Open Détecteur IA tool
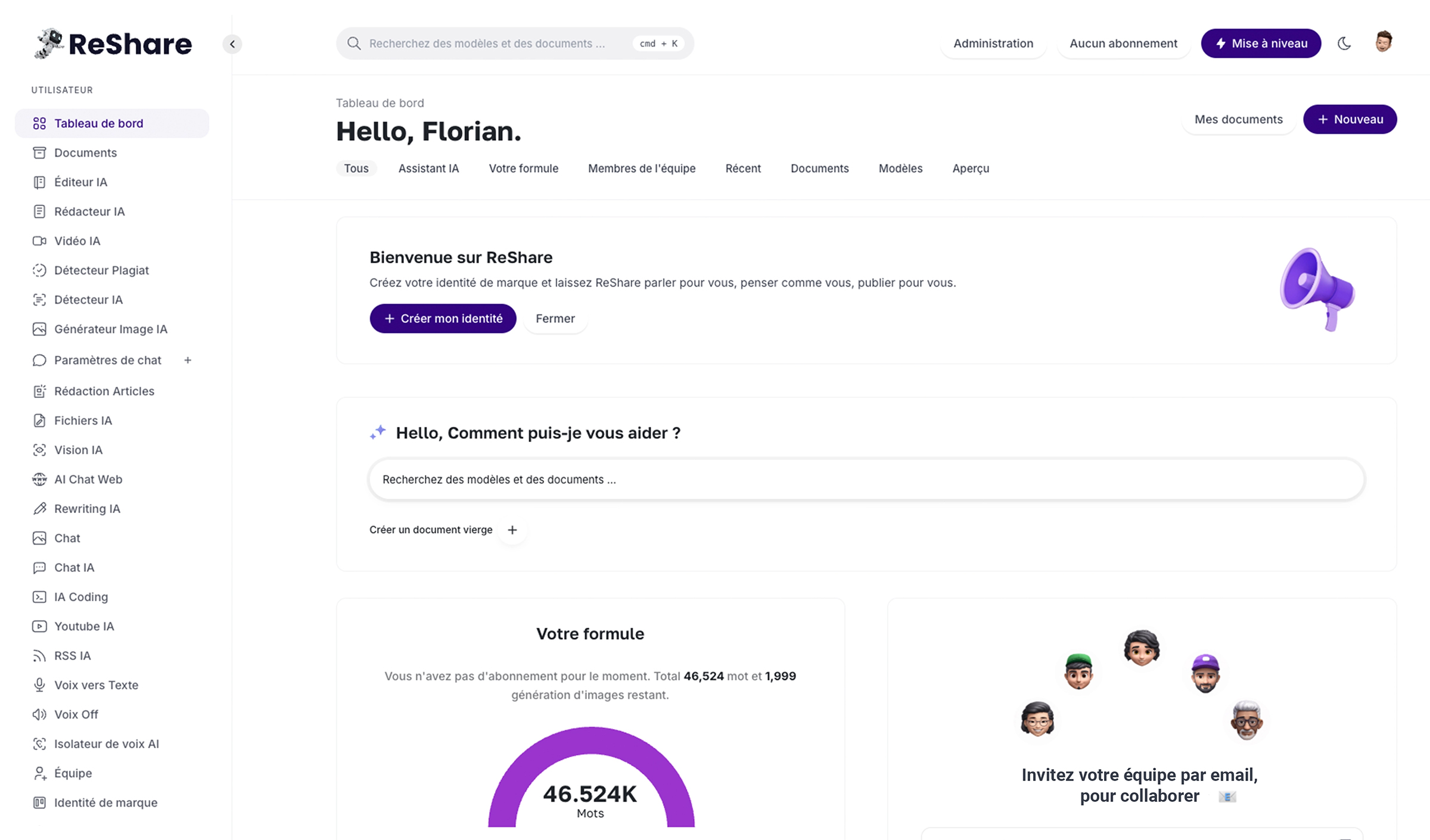Screen dimensions: 1430x840 coord(112,300)
